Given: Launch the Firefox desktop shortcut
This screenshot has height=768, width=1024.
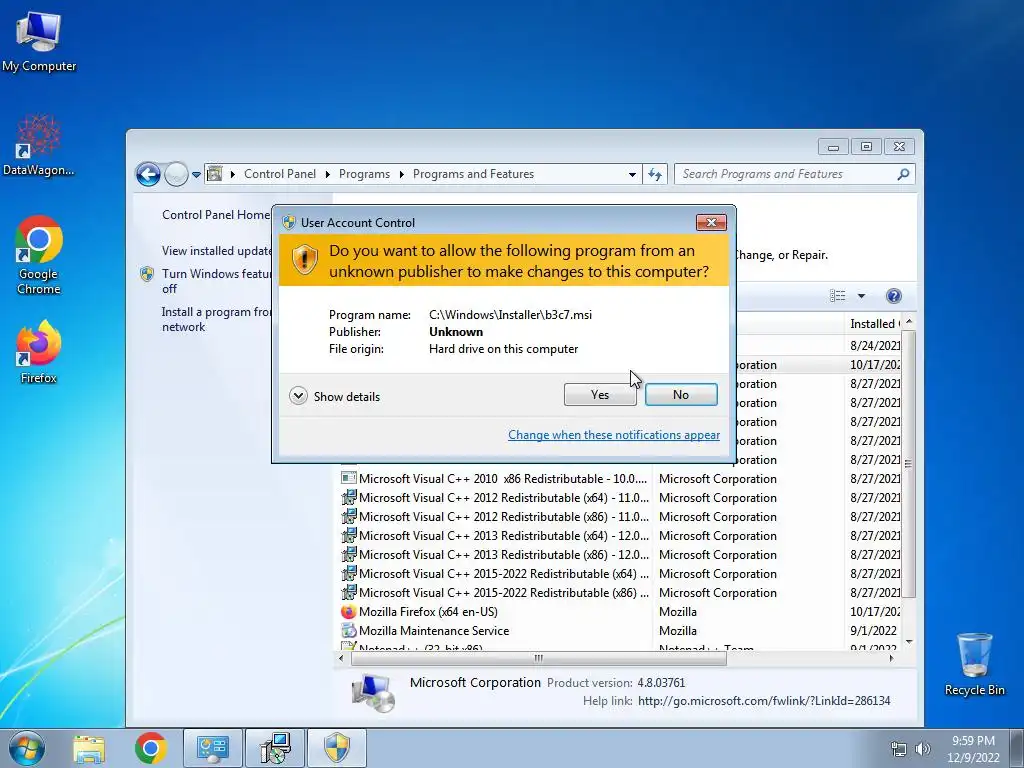Looking at the screenshot, I should pos(39,351).
